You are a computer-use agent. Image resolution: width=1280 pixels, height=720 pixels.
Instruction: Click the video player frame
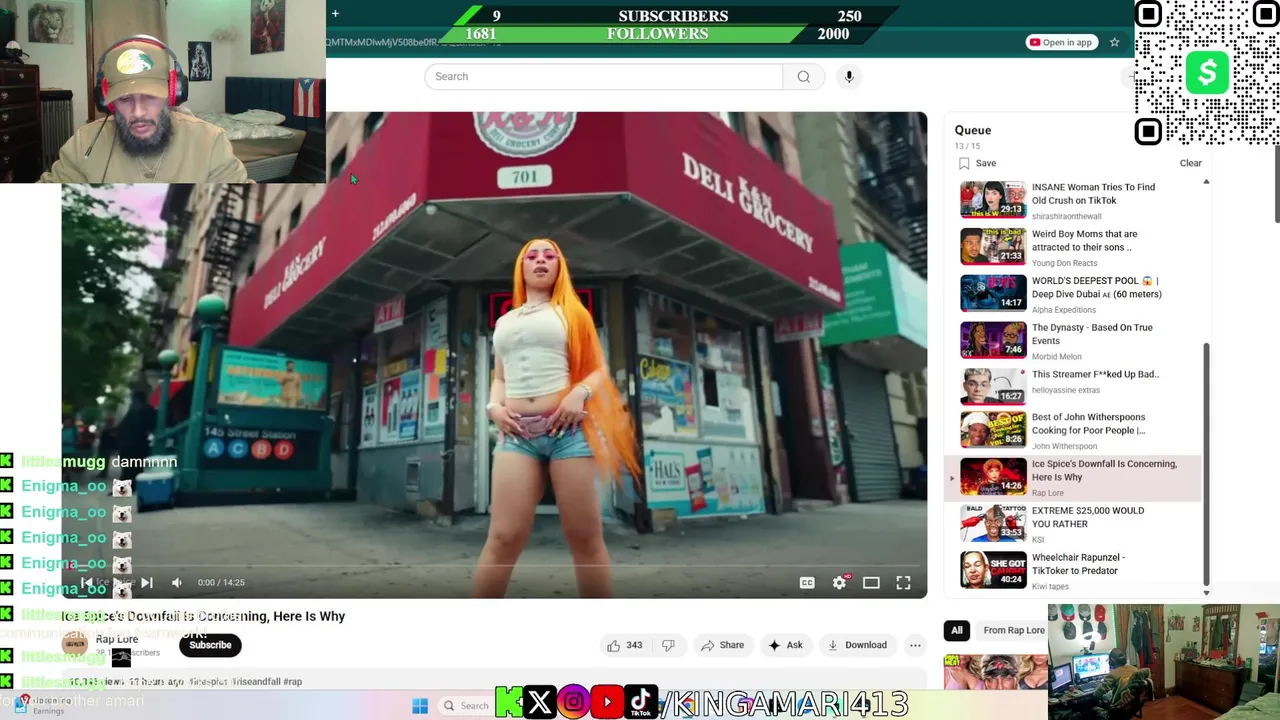[x=494, y=355]
